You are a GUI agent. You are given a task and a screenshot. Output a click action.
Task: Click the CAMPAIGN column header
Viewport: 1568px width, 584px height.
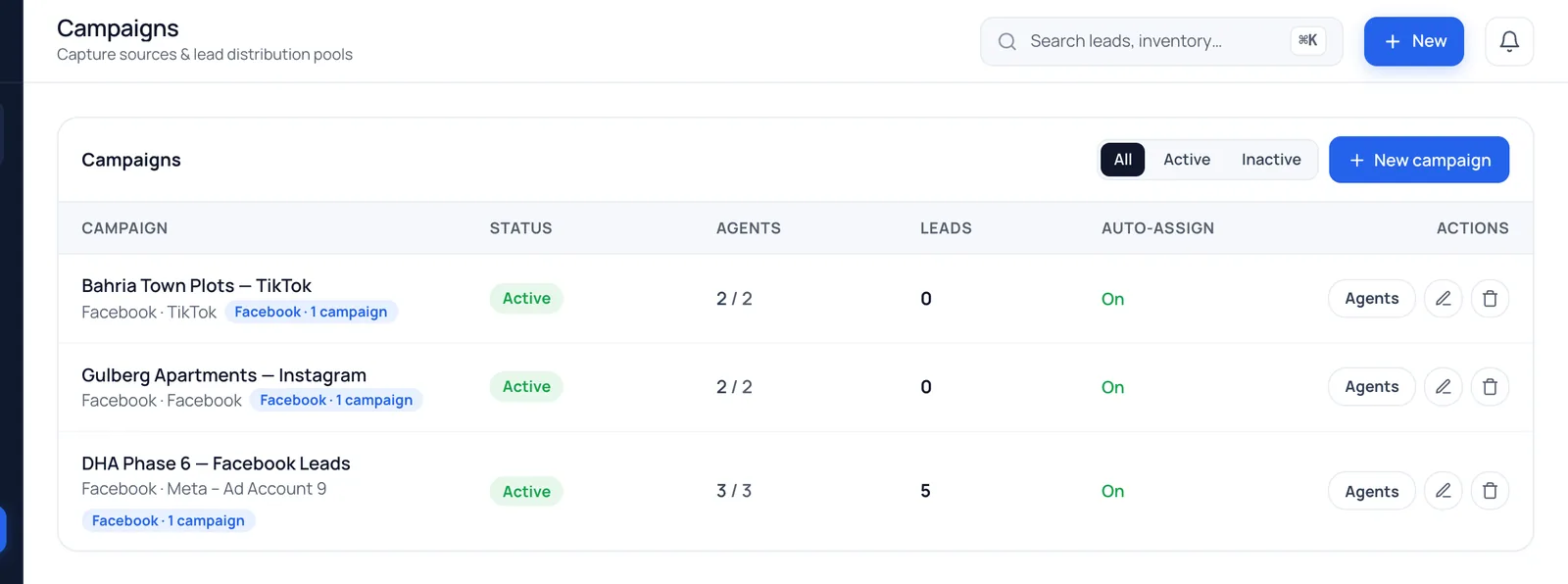point(124,228)
